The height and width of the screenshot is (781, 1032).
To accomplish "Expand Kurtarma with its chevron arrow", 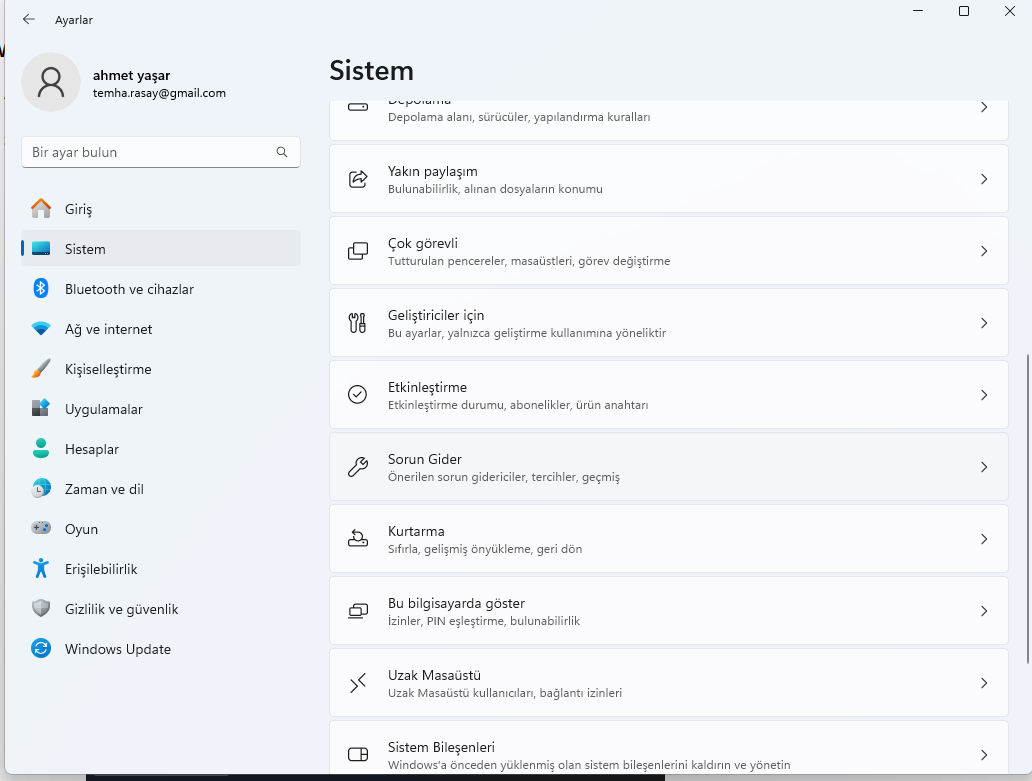I will (x=984, y=539).
